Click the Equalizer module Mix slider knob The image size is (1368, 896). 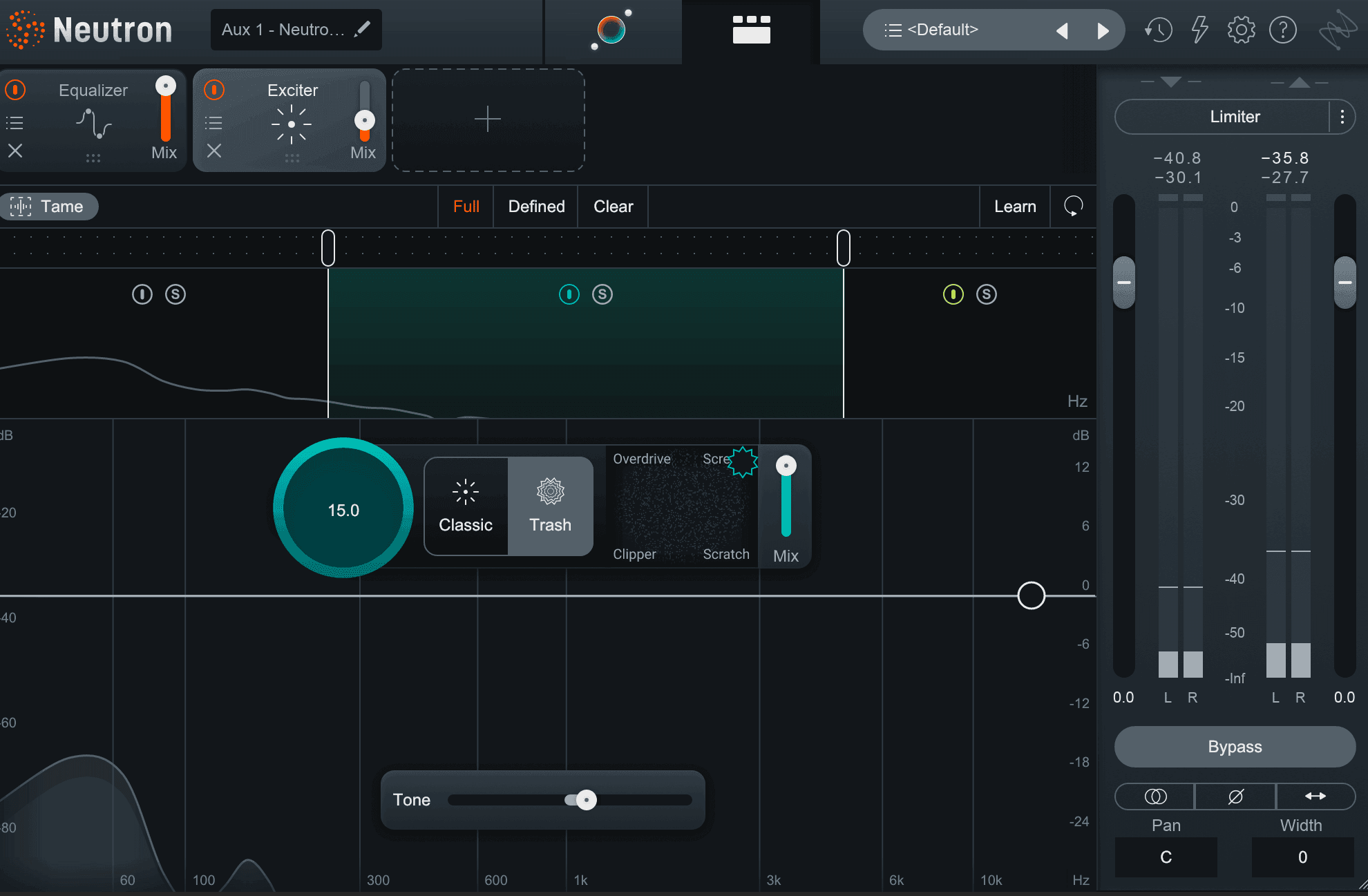point(166,86)
